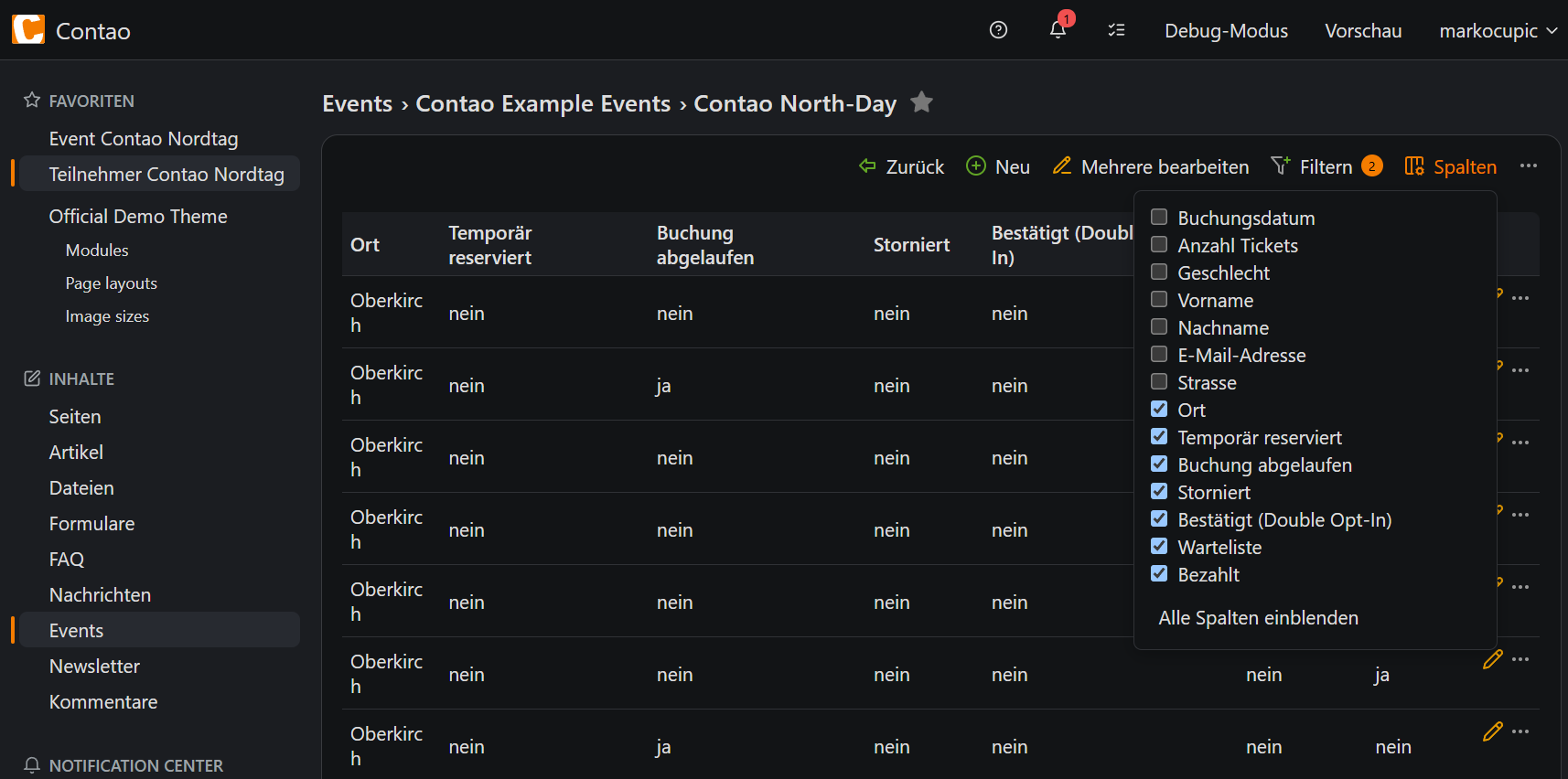1568x779 pixels.
Task: Open Nachrichten in the sidebar
Action: [x=100, y=594]
